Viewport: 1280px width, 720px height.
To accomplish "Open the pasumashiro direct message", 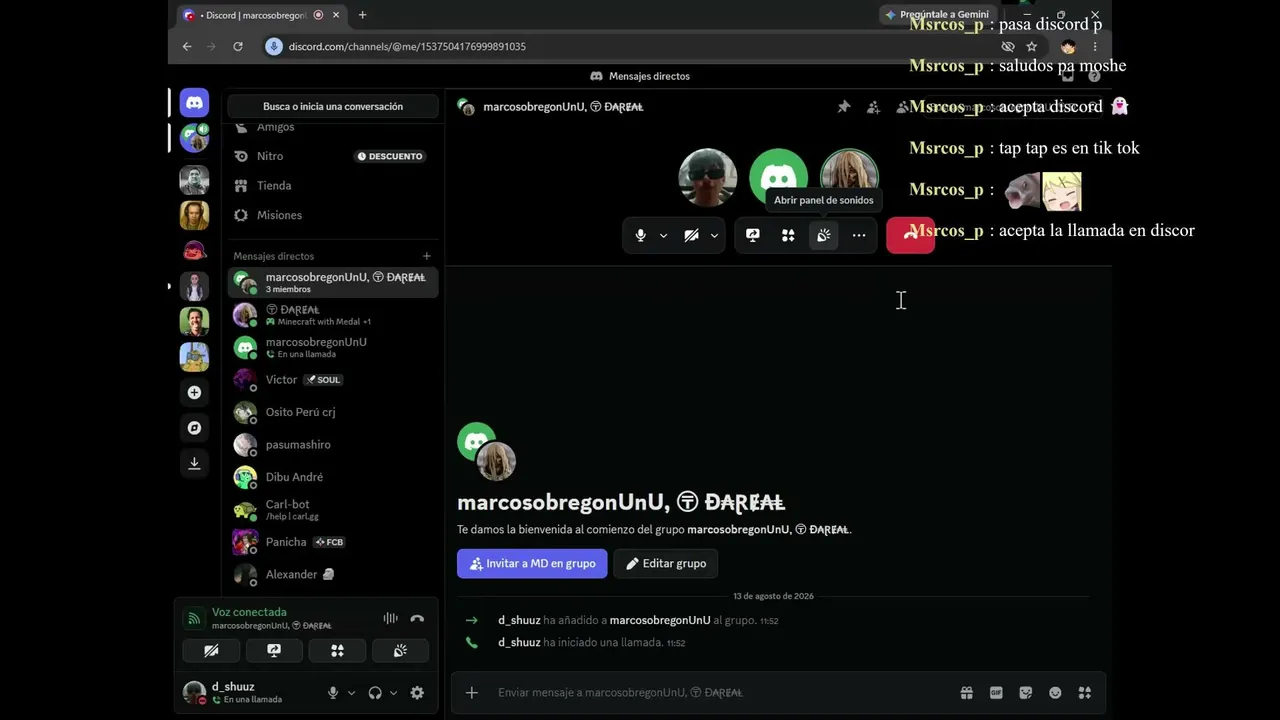I will click(x=333, y=445).
